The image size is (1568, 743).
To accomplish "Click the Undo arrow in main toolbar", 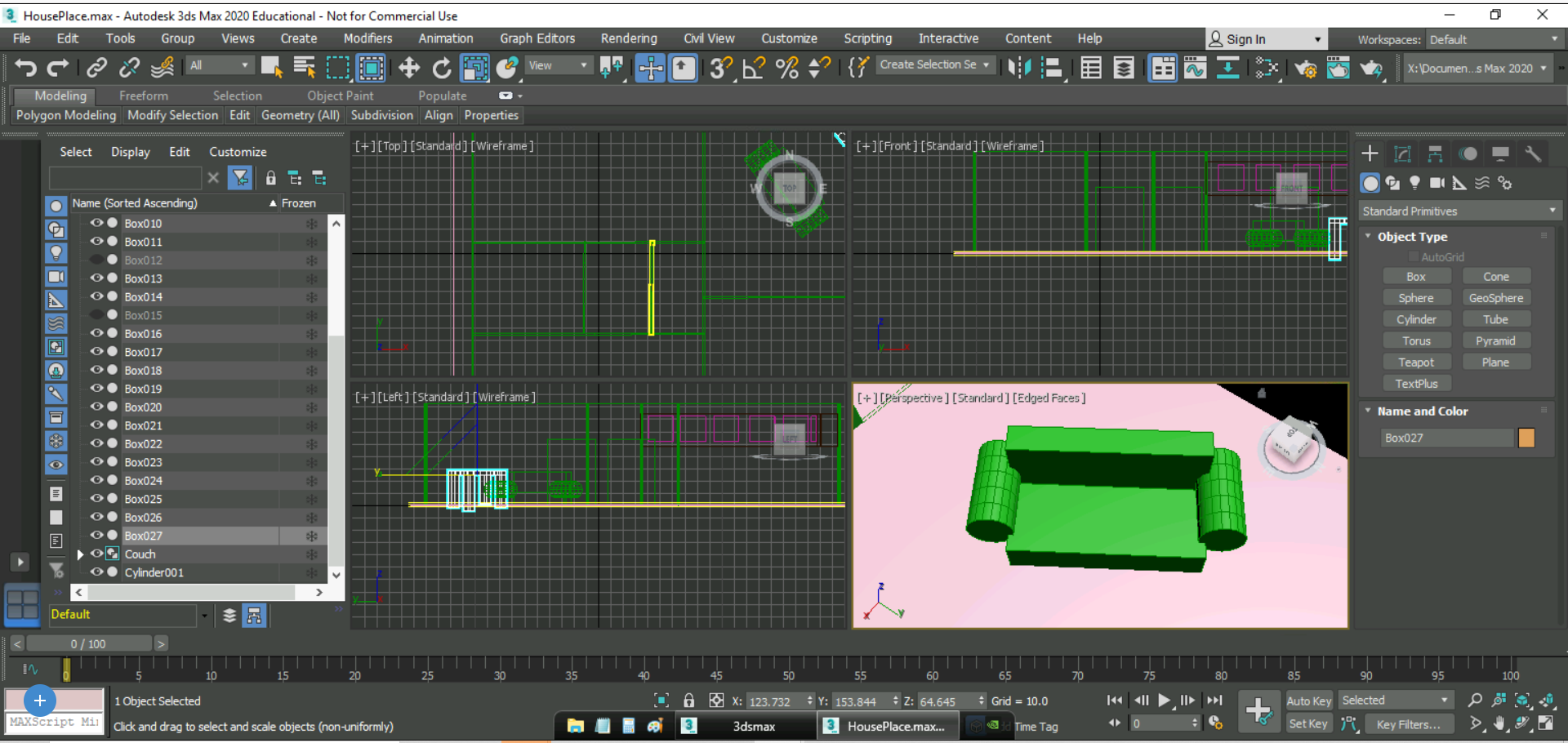I will (25, 68).
